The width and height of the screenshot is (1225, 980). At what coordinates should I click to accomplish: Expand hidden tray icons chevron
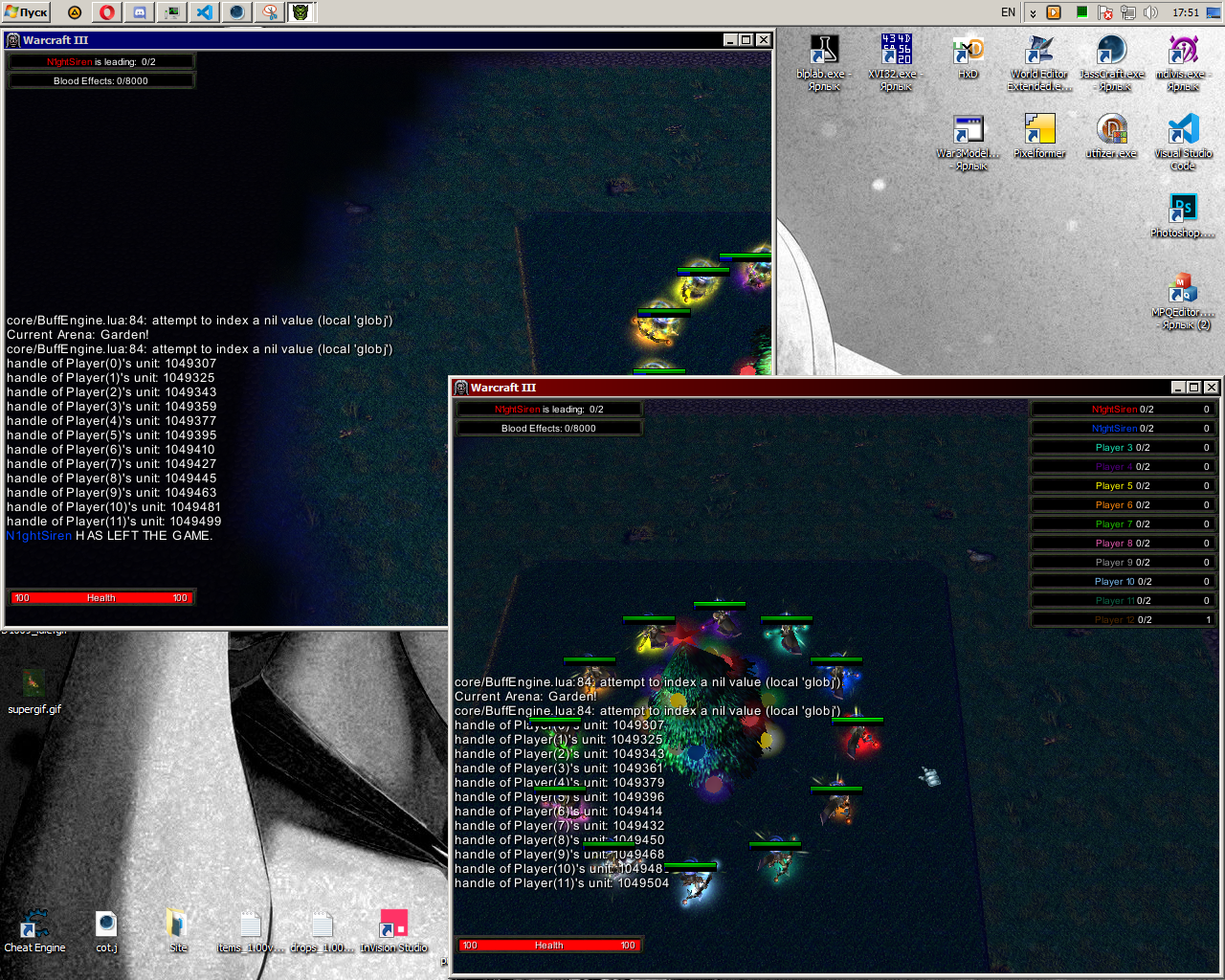pyautogui.click(x=1033, y=12)
